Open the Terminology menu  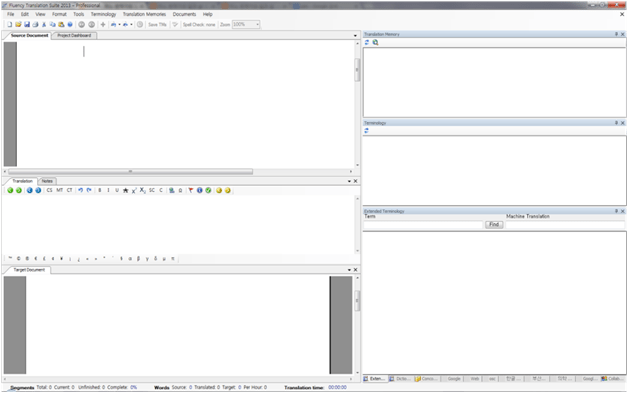(103, 14)
